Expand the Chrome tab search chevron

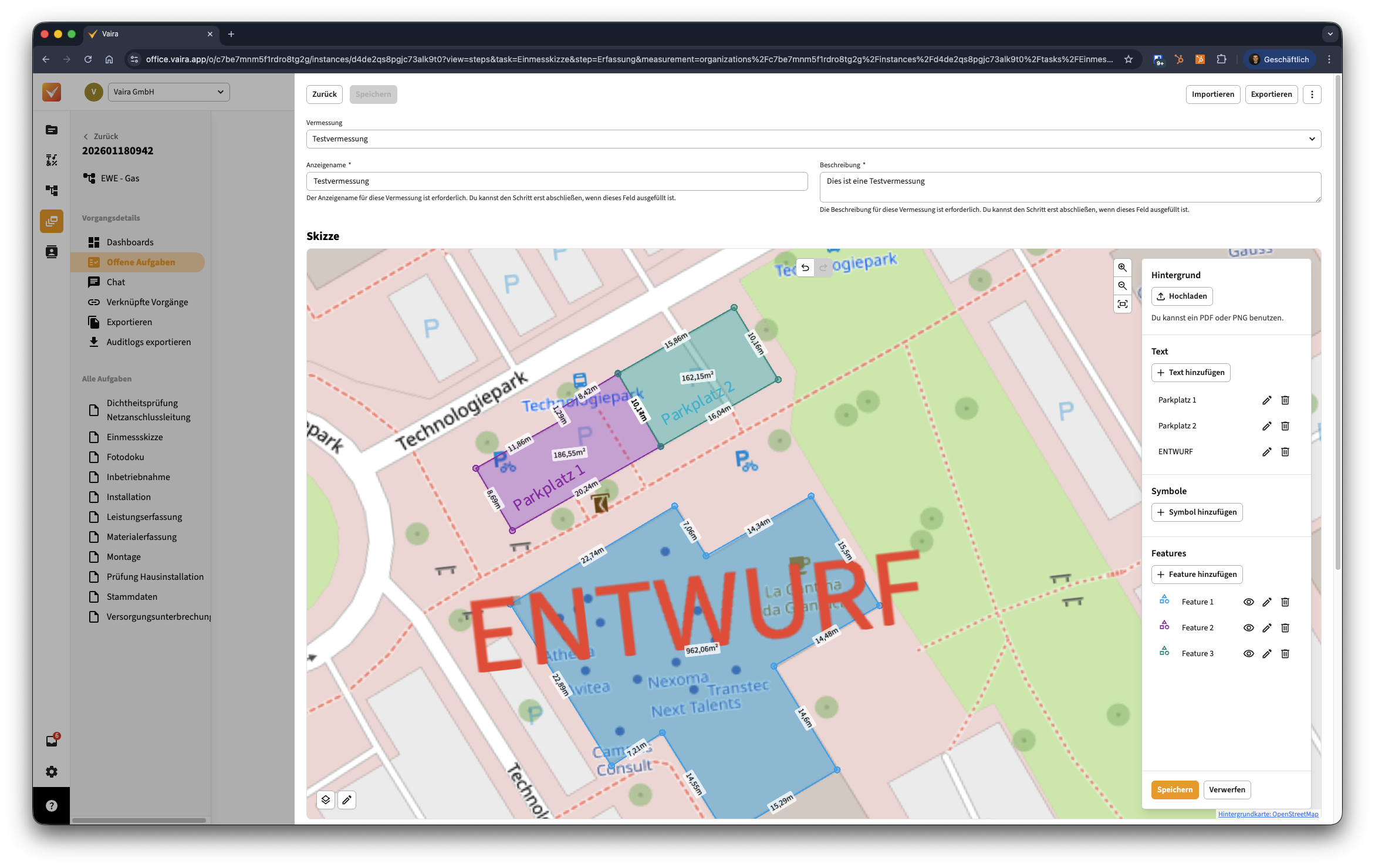pyautogui.click(x=1330, y=34)
